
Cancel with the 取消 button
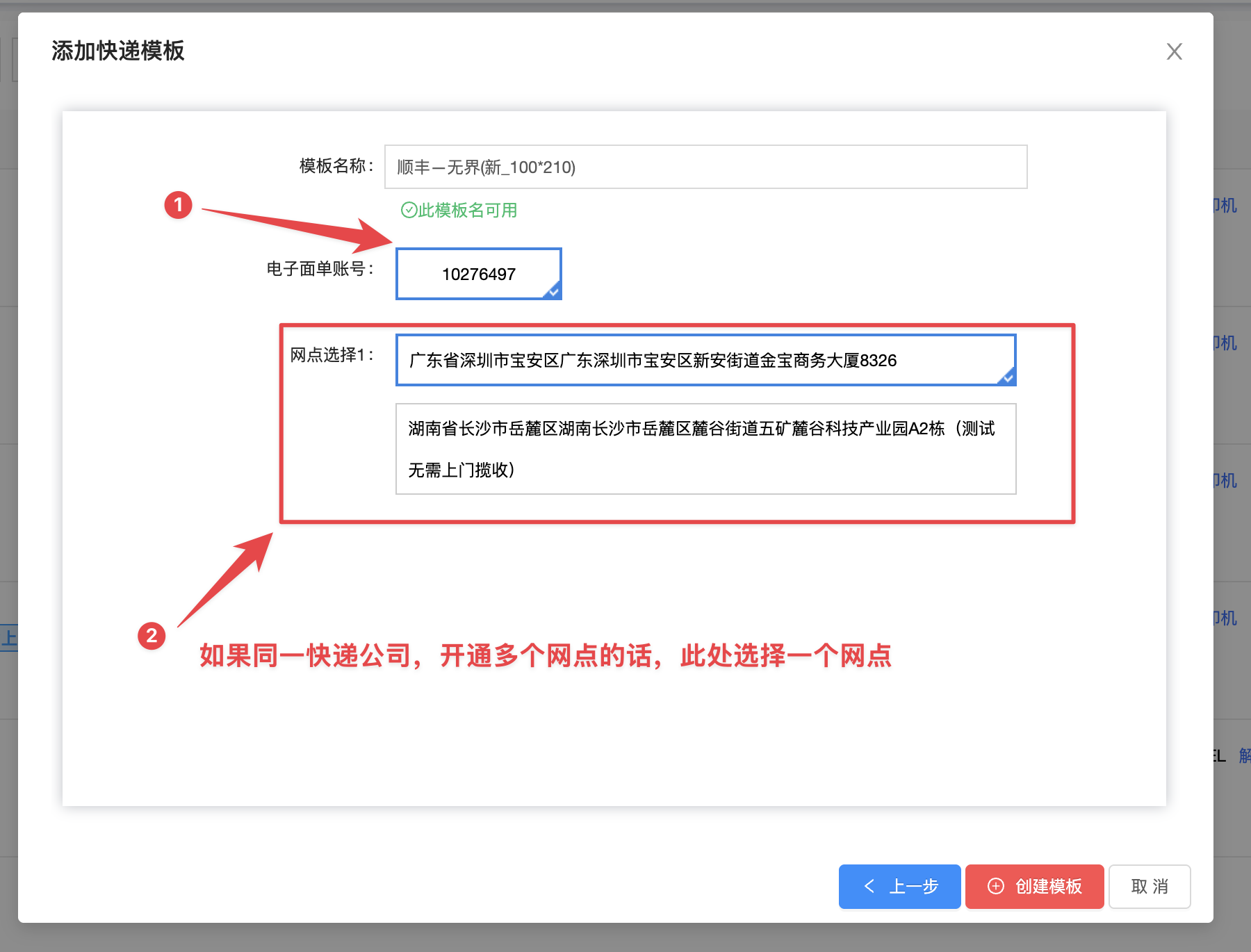[1149, 886]
